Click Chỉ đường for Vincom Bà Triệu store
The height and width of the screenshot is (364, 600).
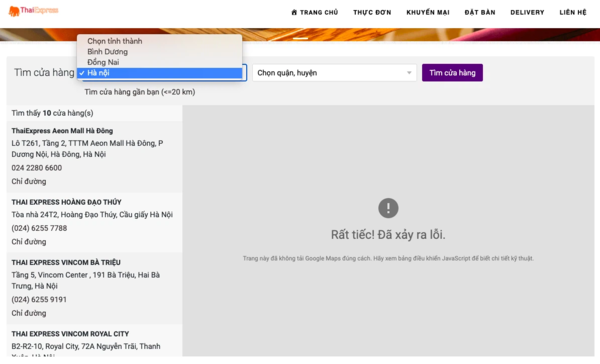[x=29, y=313]
